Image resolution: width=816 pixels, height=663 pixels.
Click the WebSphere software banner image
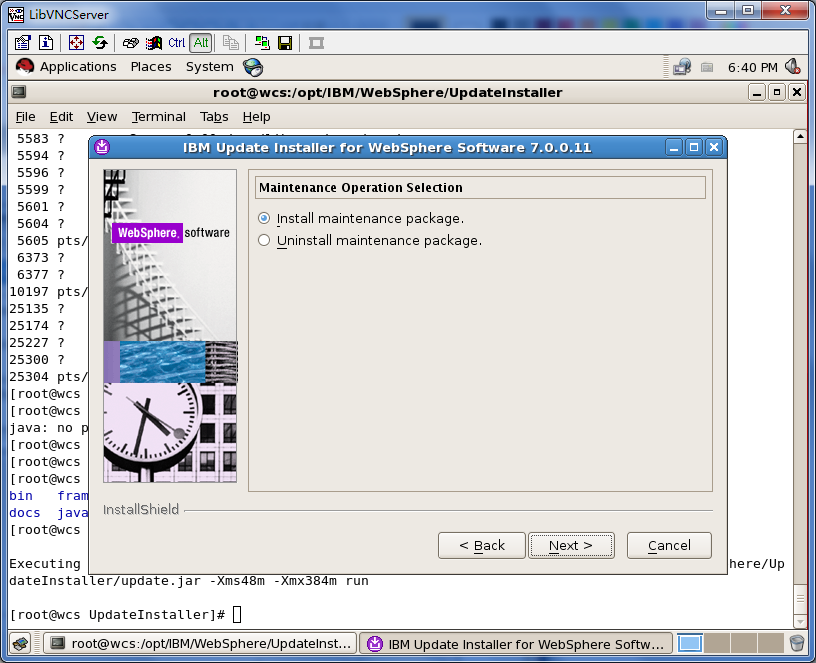[x=170, y=326]
